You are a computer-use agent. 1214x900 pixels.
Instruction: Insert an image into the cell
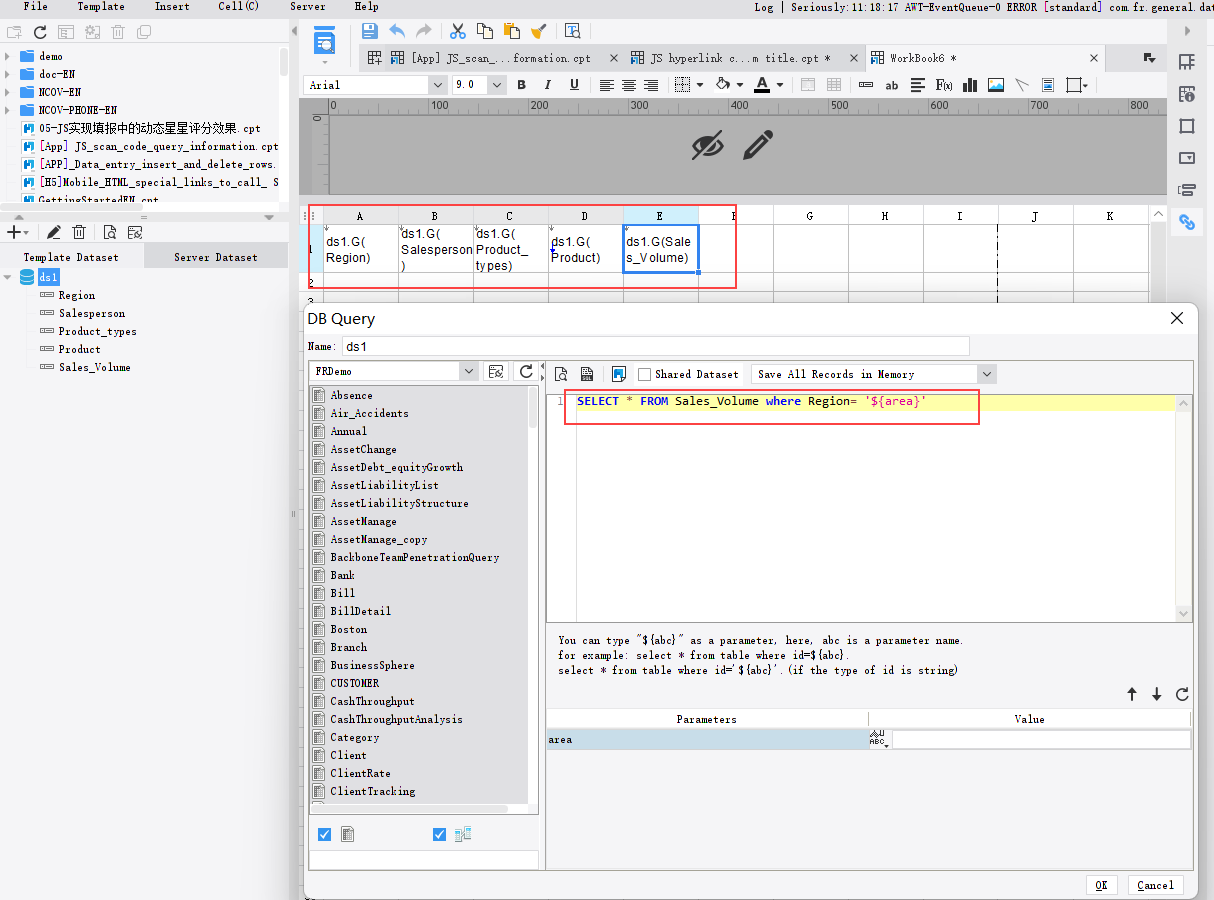tap(996, 85)
